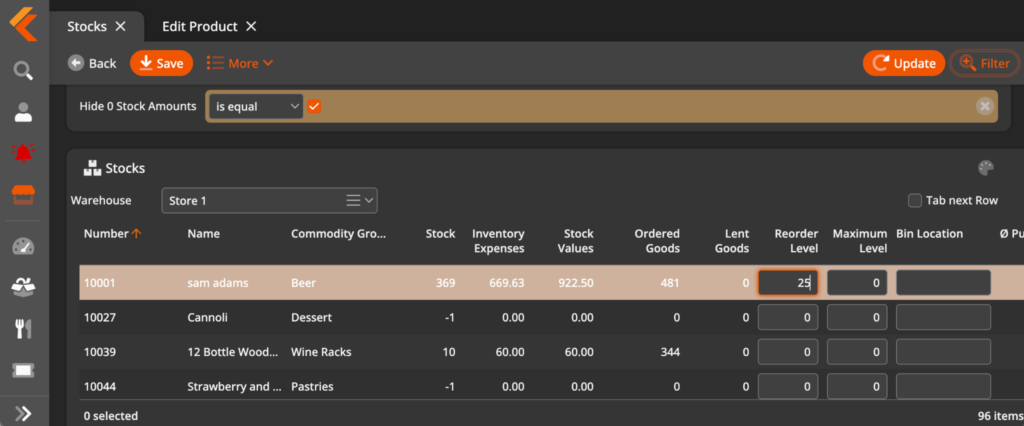Close the Stocks tab
Viewport: 1024px width, 426px height.
[x=120, y=26]
